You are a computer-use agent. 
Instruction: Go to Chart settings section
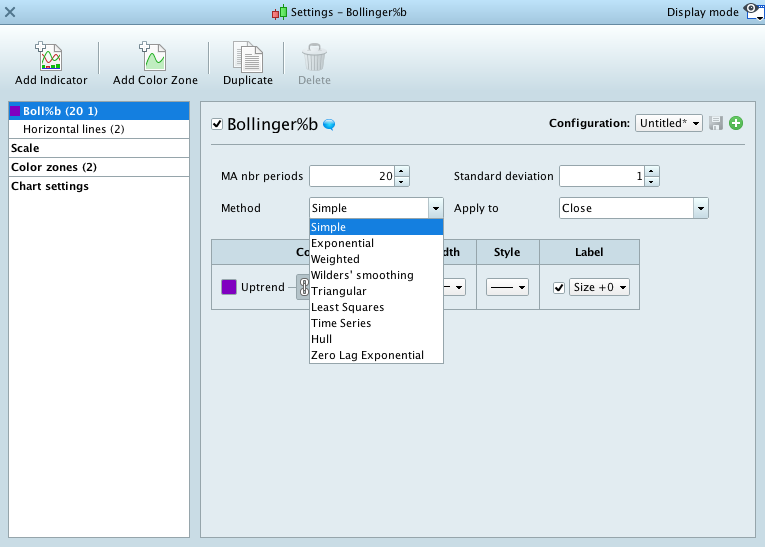pos(99,186)
